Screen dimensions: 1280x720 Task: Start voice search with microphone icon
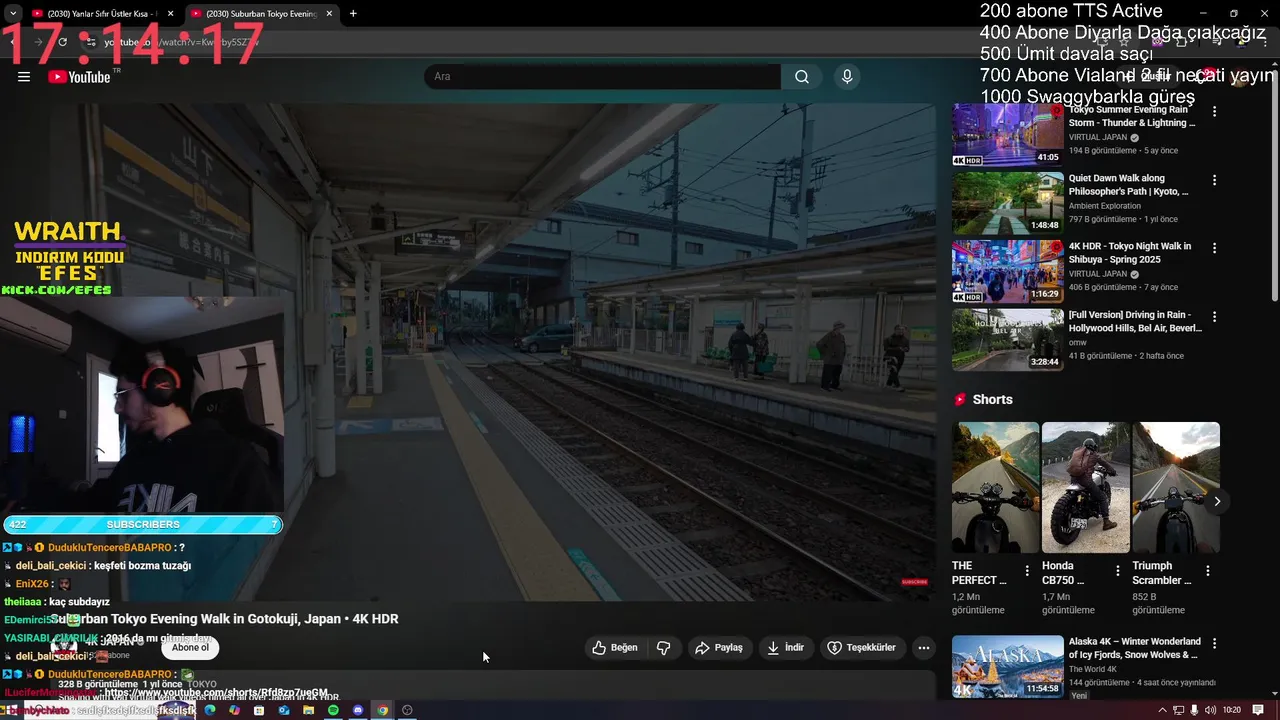[847, 77]
